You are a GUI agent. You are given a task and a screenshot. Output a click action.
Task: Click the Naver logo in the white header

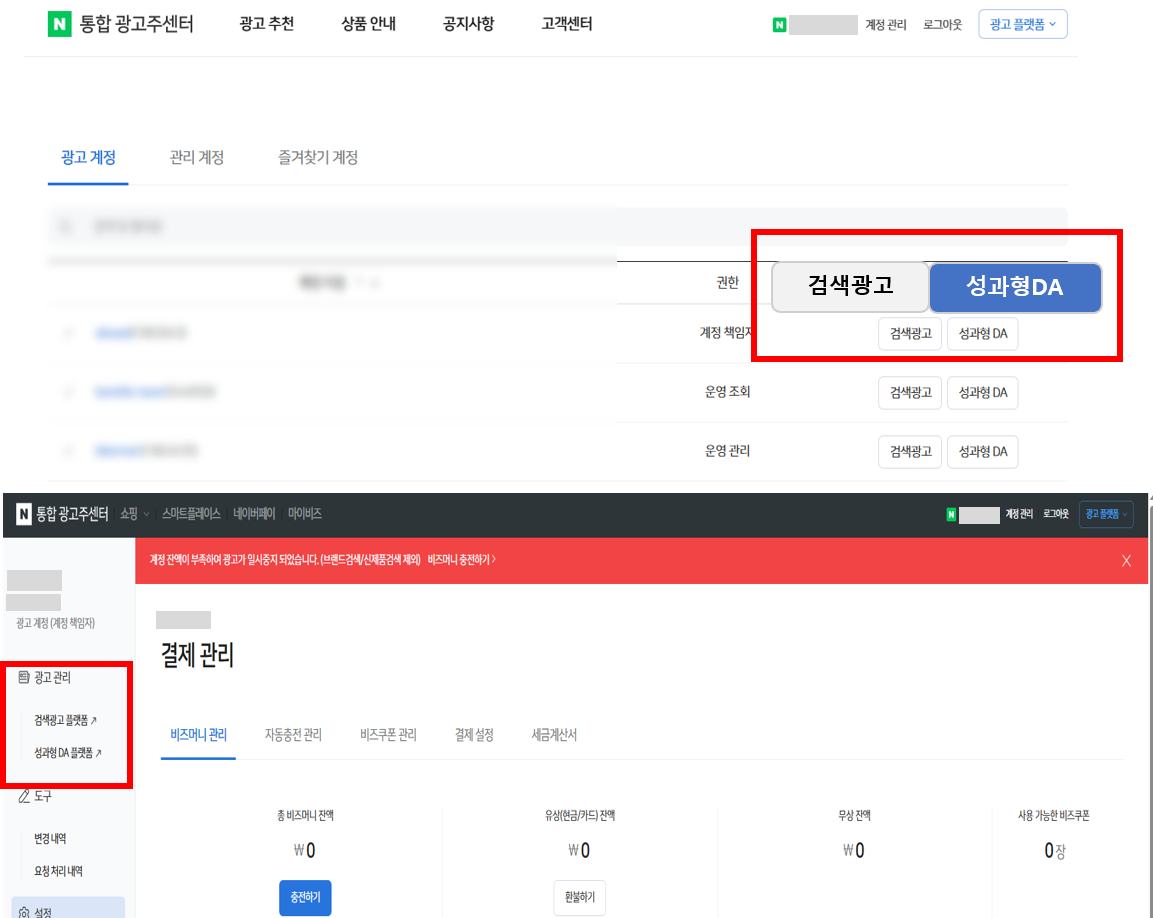[x=59, y=25]
